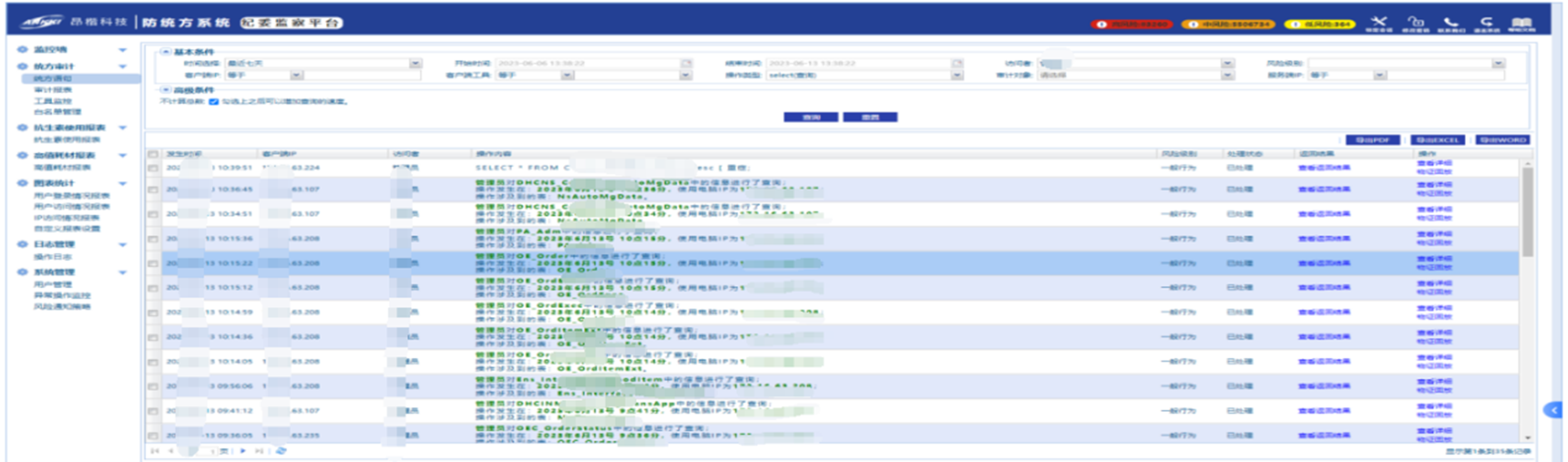Jump to last page using pagination icon
This screenshot has height=462, width=1568.
pyautogui.click(x=259, y=451)
